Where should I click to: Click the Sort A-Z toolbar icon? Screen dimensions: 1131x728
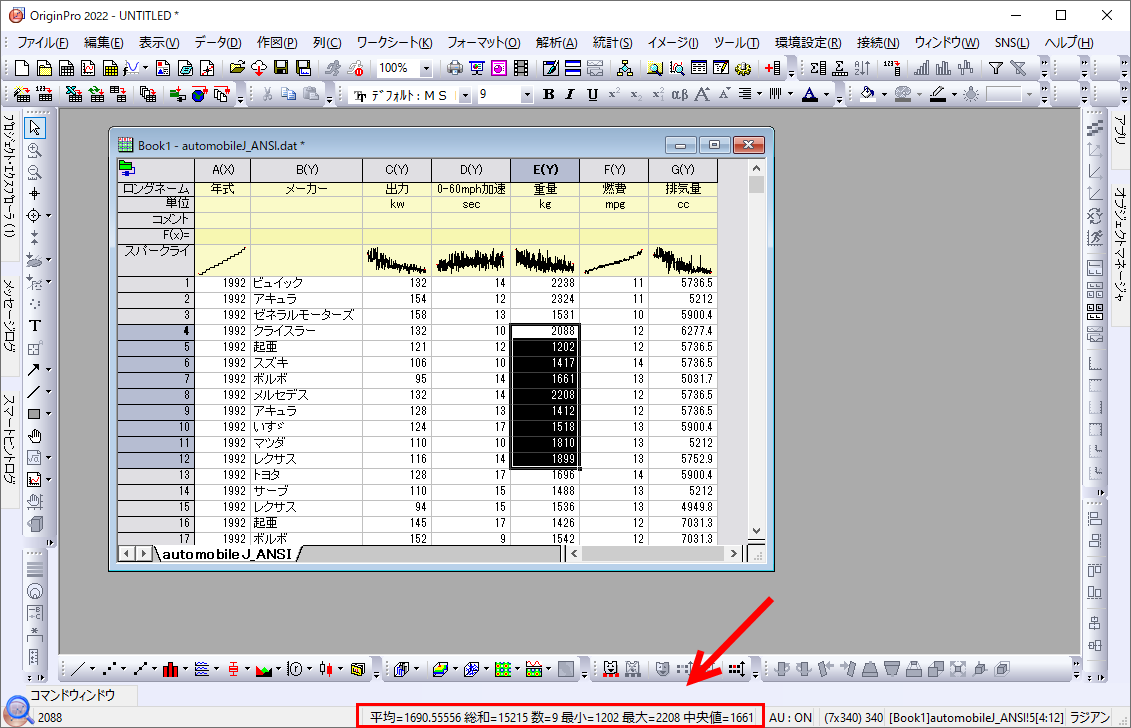(862, 69)
